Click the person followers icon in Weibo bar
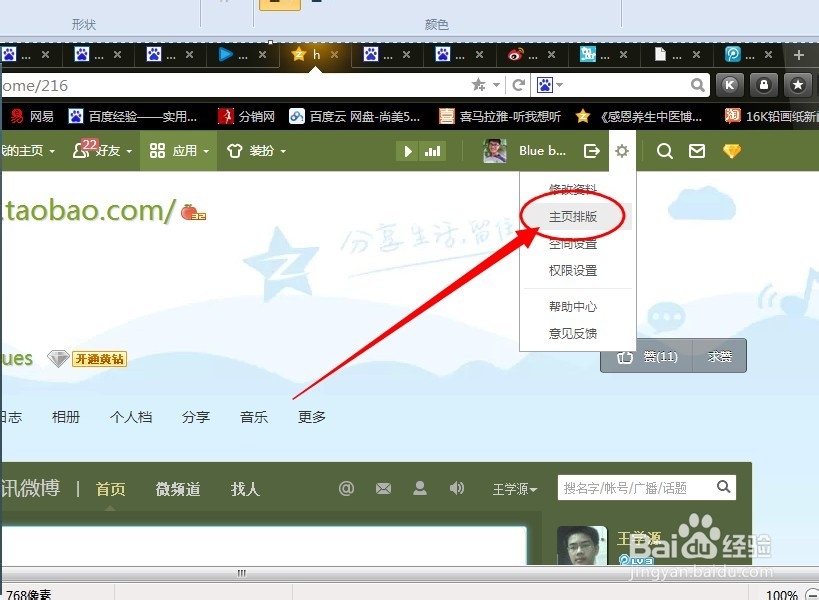Viewport: 819px width, 600px height. tap(419, 488)
